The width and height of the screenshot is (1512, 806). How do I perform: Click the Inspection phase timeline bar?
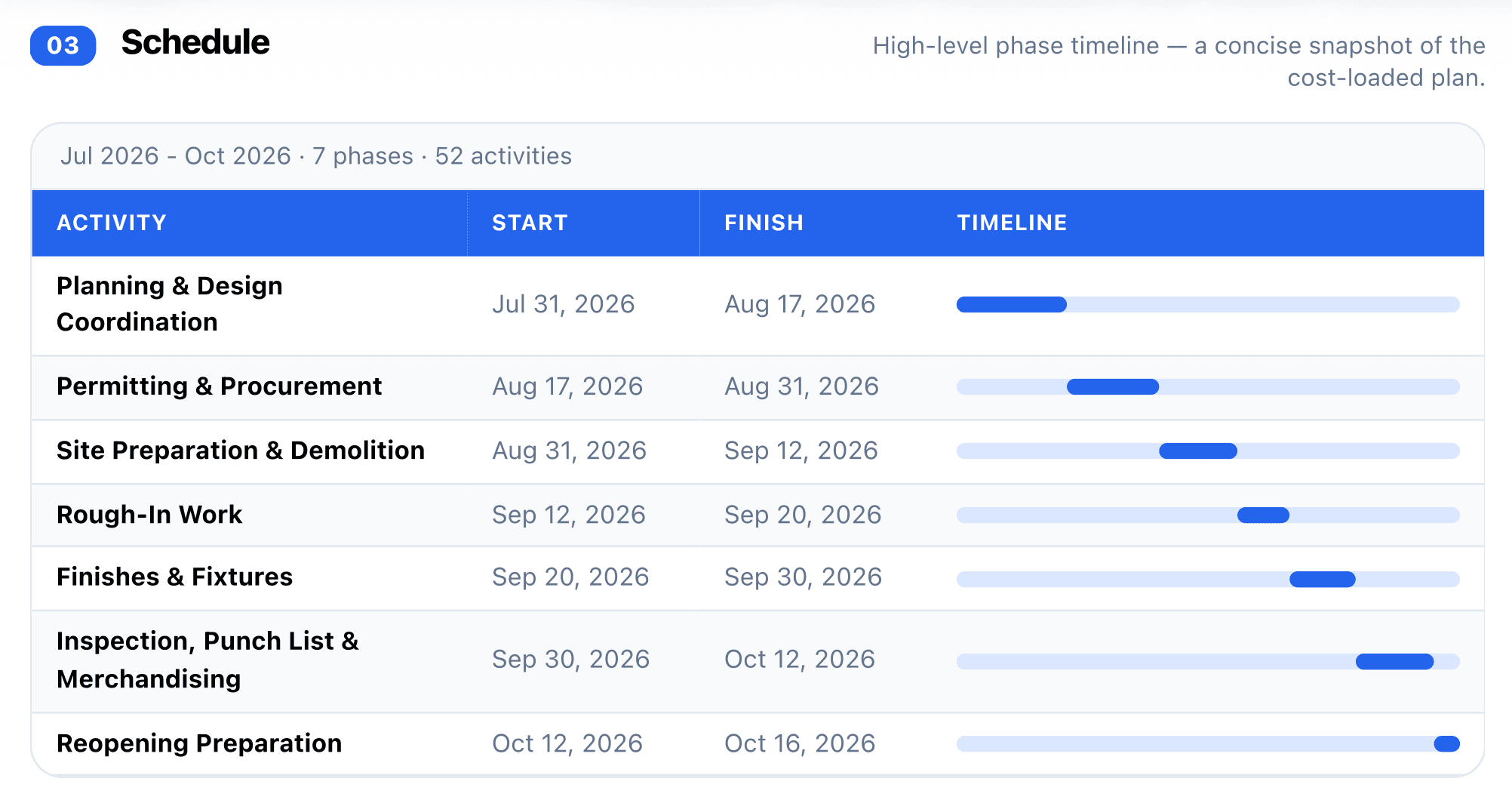tap(1394, 662)
